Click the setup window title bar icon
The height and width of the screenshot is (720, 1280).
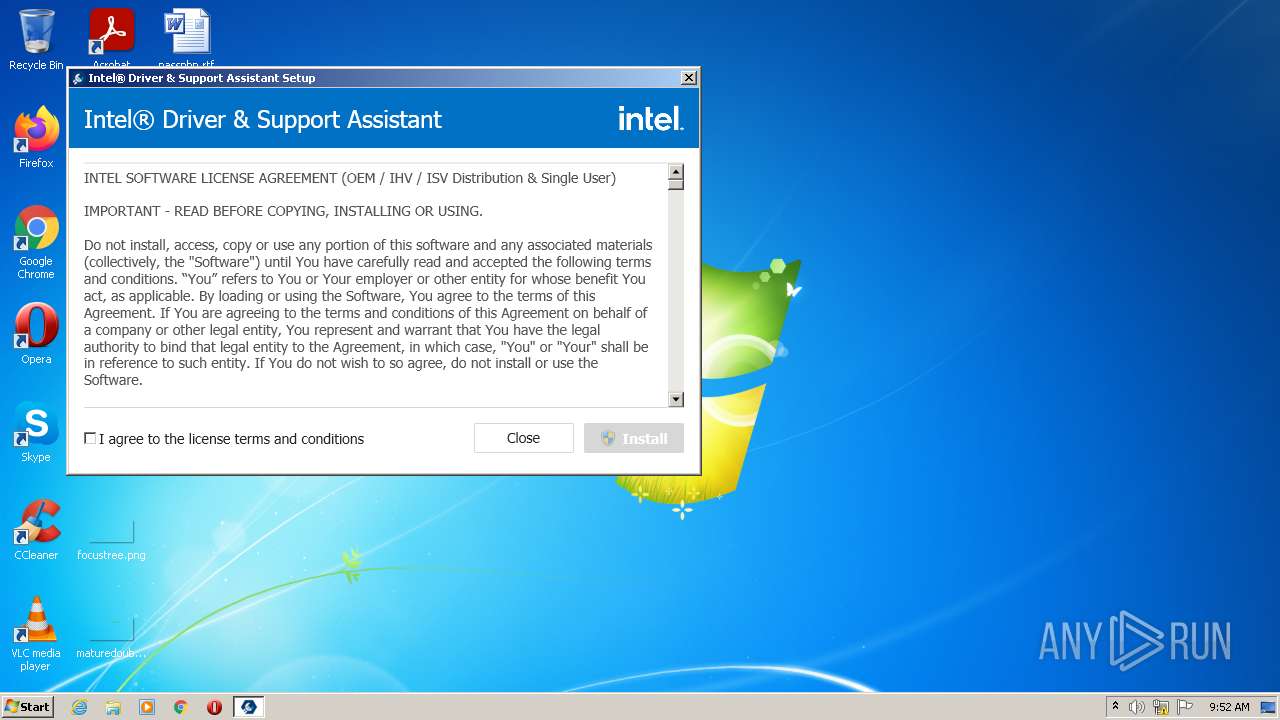pos(78,78)
